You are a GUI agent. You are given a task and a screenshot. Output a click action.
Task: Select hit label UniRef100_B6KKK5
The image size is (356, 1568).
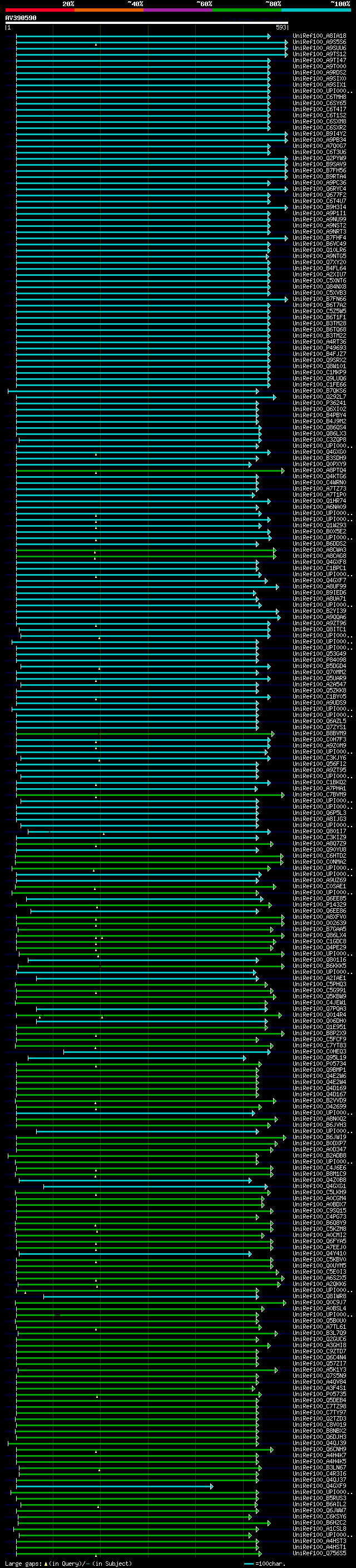click(319, 966)
